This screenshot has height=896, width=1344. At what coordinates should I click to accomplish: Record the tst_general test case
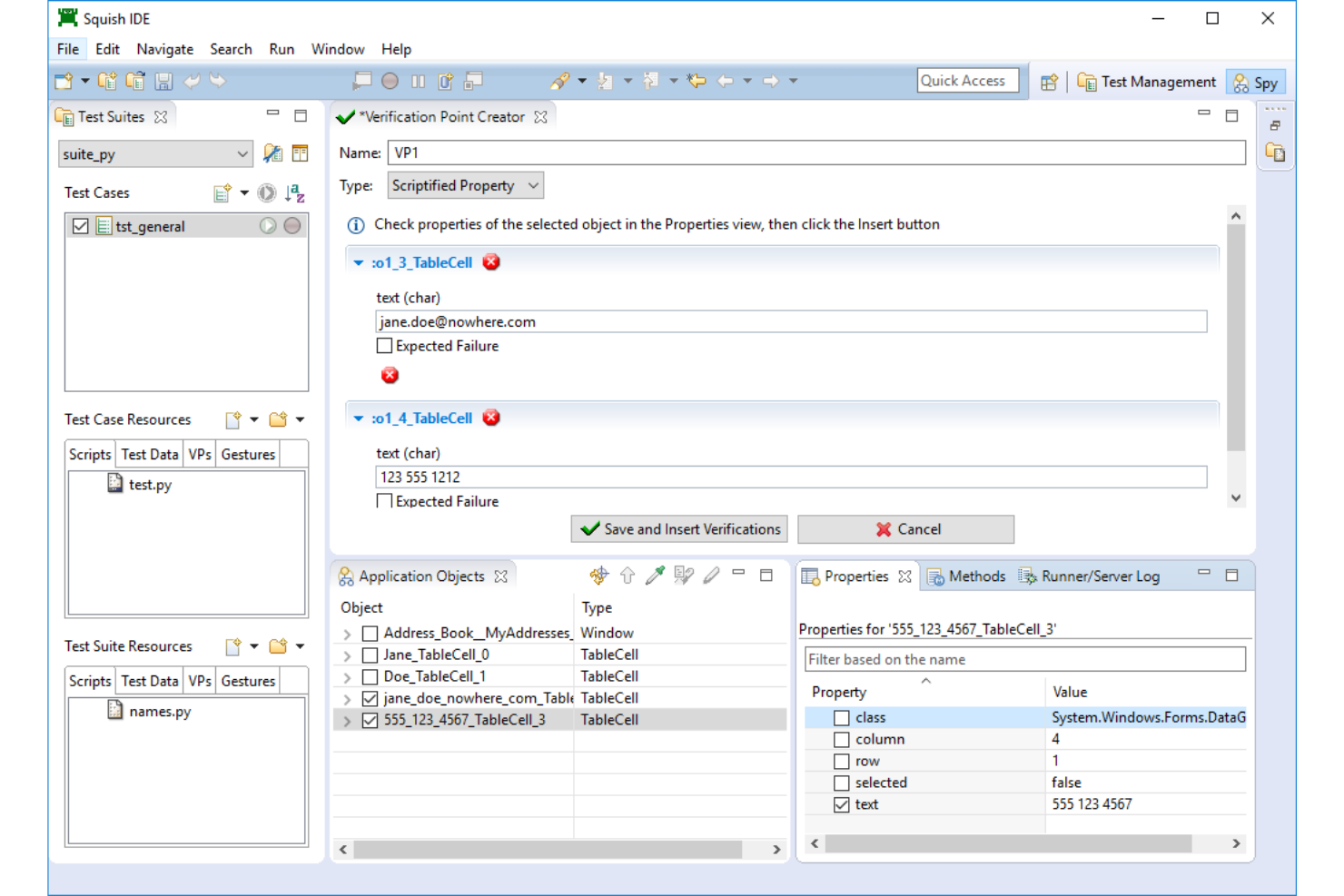coord(292,226)
